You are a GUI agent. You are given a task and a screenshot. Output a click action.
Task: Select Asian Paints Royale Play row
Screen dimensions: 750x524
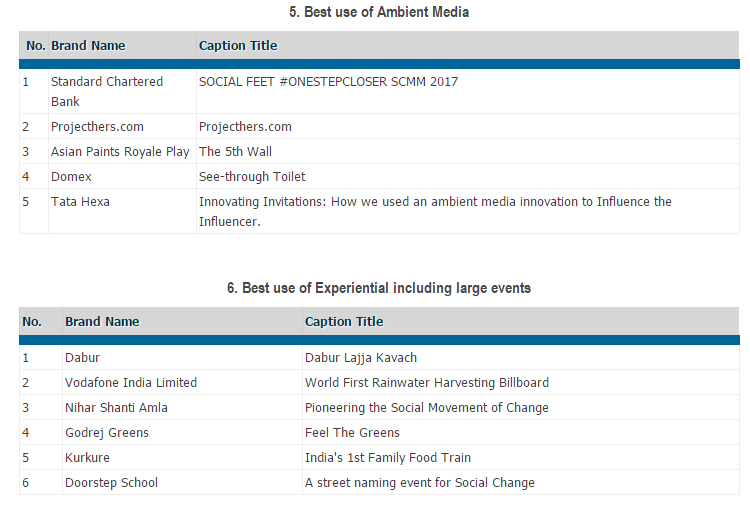[x=120, y=152]
